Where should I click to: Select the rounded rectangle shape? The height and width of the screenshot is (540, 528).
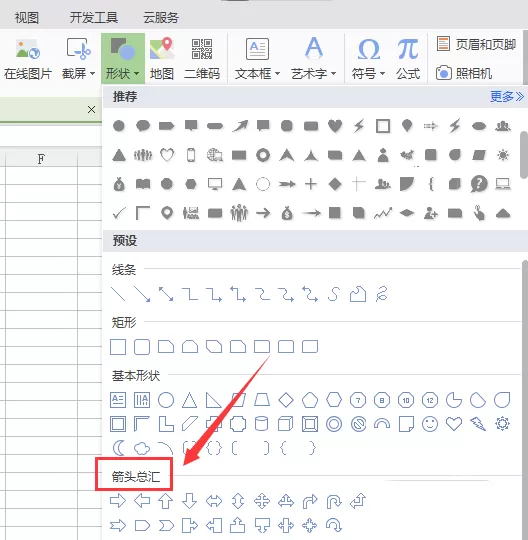click(142, 347)
